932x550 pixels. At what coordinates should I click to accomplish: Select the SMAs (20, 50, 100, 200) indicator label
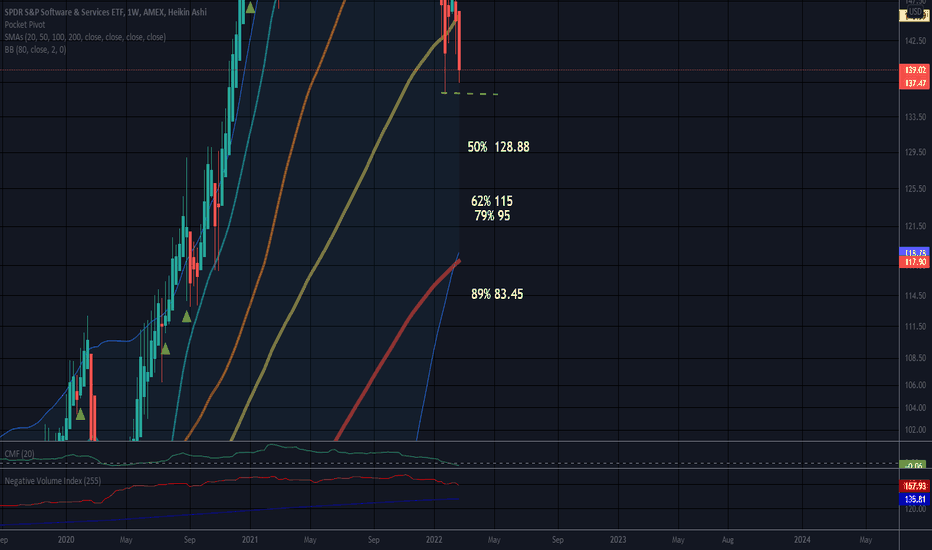[85, 37]
